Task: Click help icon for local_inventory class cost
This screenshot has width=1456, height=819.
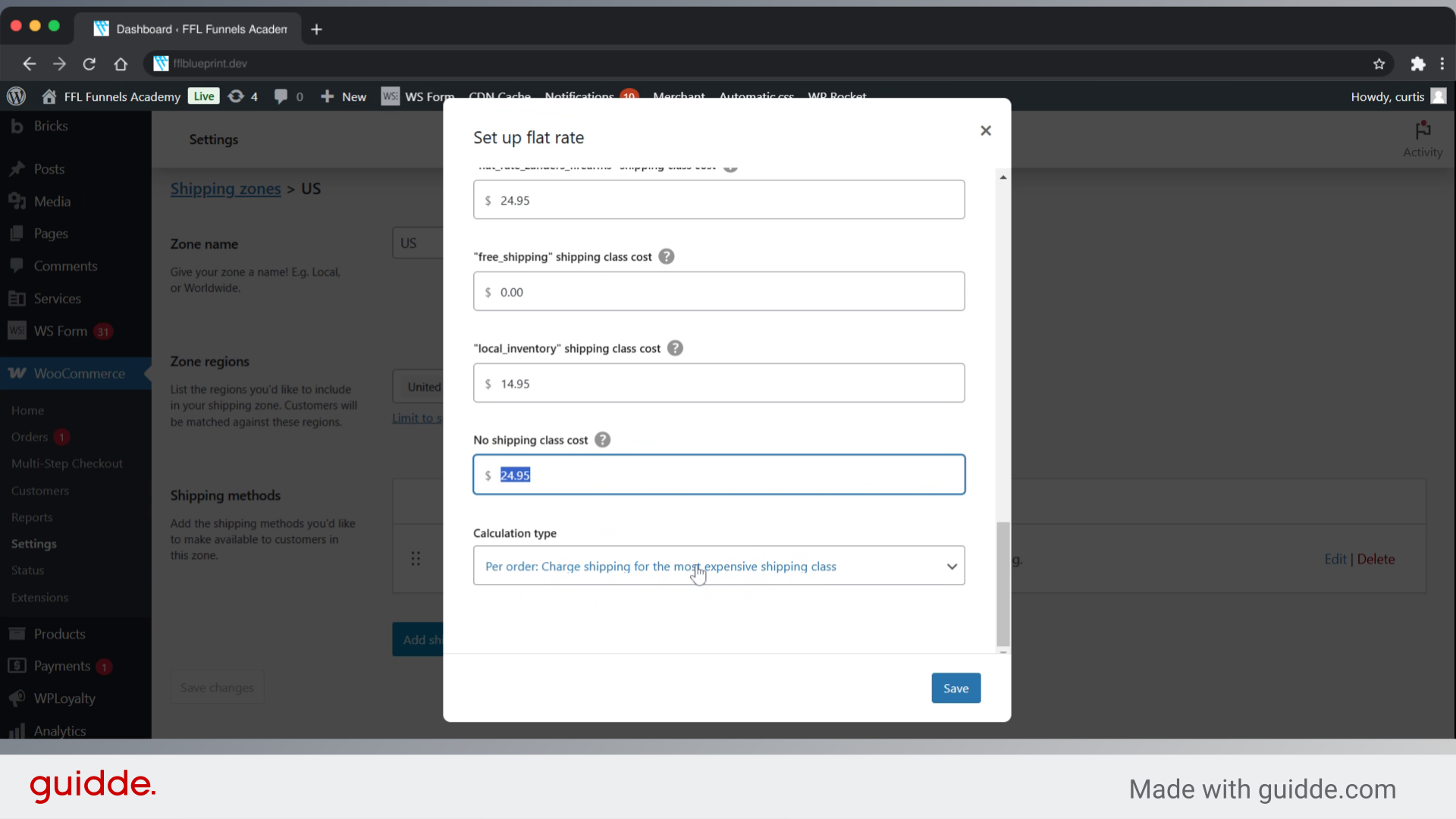Action: 675,348
